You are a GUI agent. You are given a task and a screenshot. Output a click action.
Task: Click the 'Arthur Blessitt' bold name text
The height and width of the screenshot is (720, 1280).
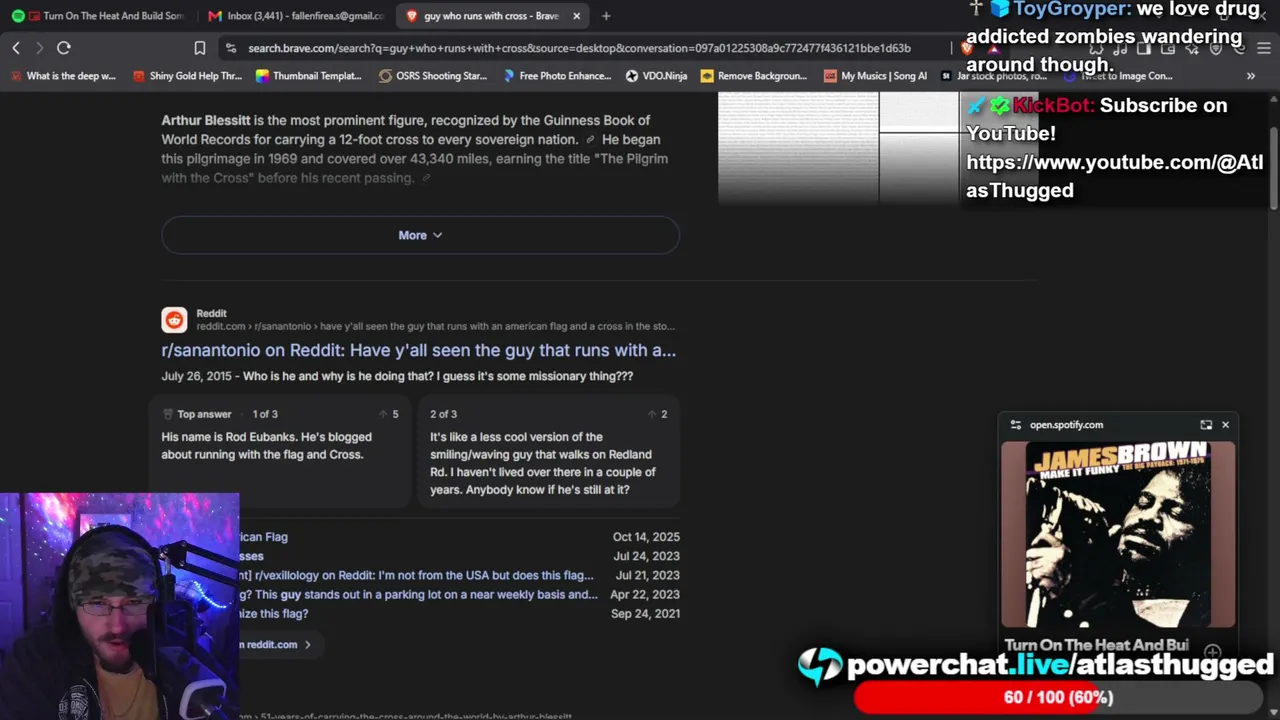point(206,120)
